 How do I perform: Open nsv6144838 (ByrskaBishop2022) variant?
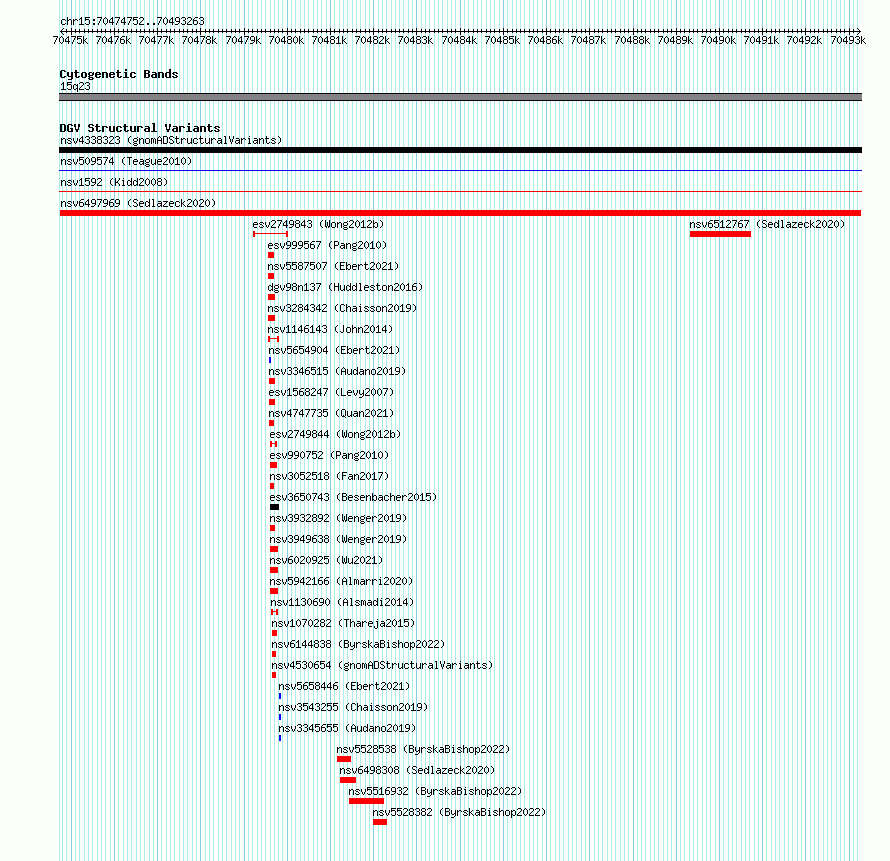click(358, 644)
